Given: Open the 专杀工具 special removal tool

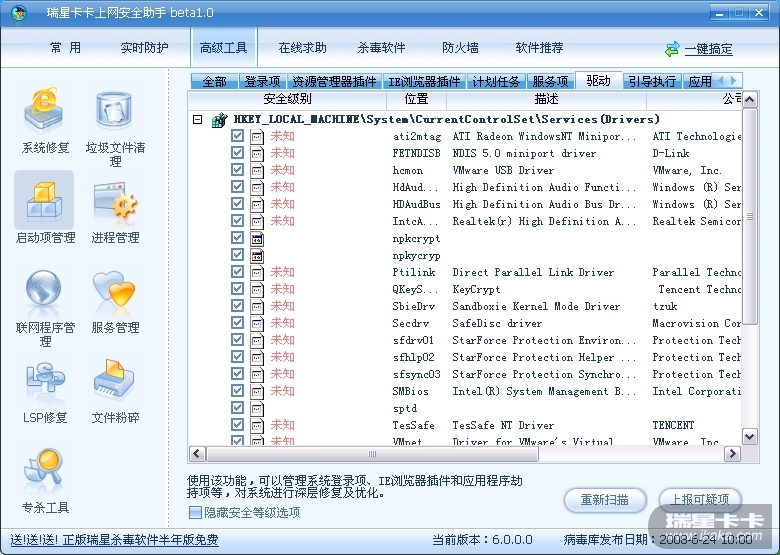Looking at the screenshot, I should tap(45, 481).
